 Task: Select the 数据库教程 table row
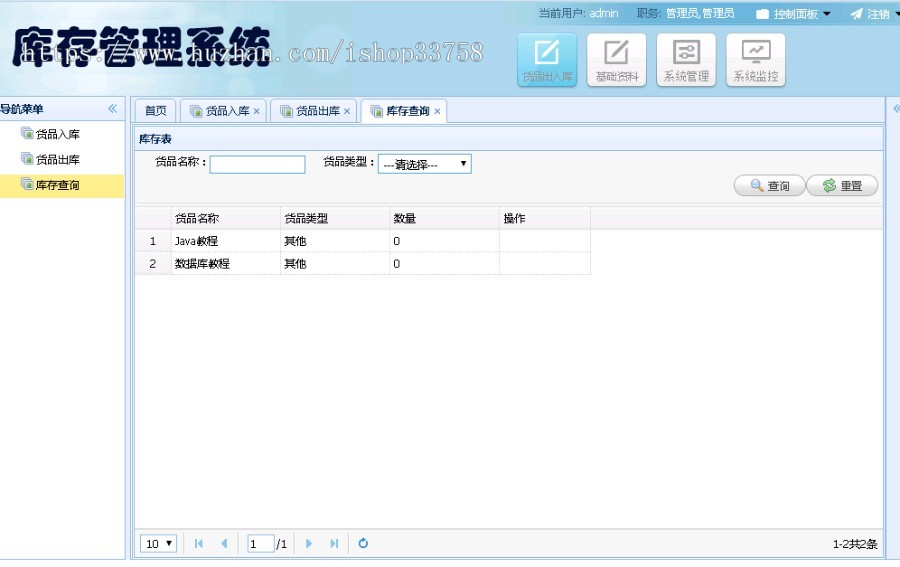[x=363, y=263]
